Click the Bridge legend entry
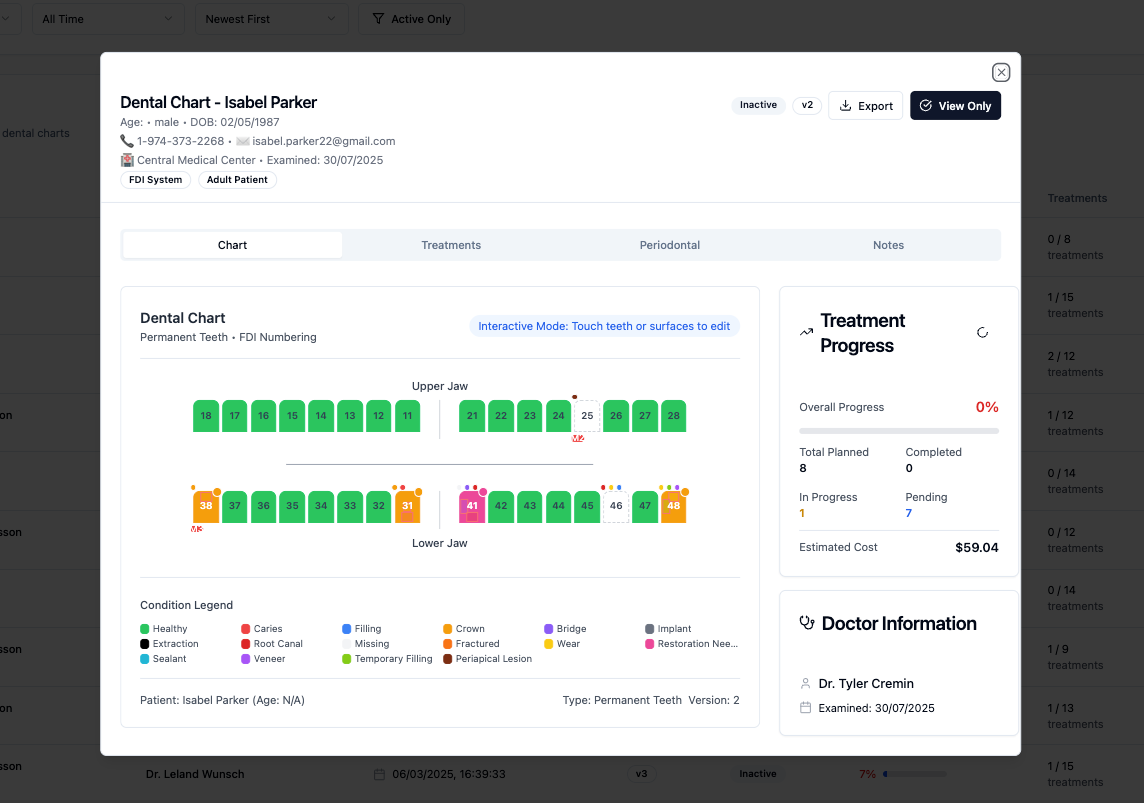 pos(565,629)
